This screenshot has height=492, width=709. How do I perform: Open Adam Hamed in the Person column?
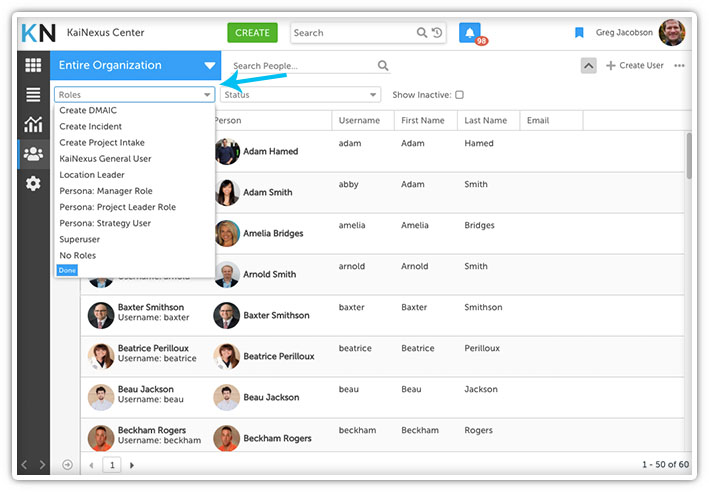coord(270,151)
